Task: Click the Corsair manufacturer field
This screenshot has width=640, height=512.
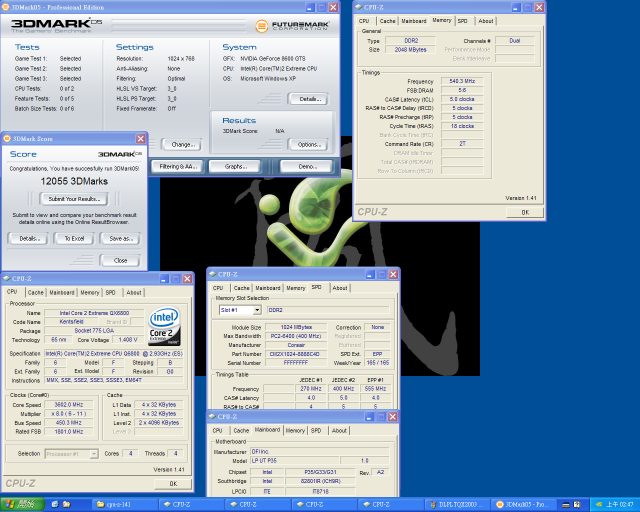Action: [296, 345]
